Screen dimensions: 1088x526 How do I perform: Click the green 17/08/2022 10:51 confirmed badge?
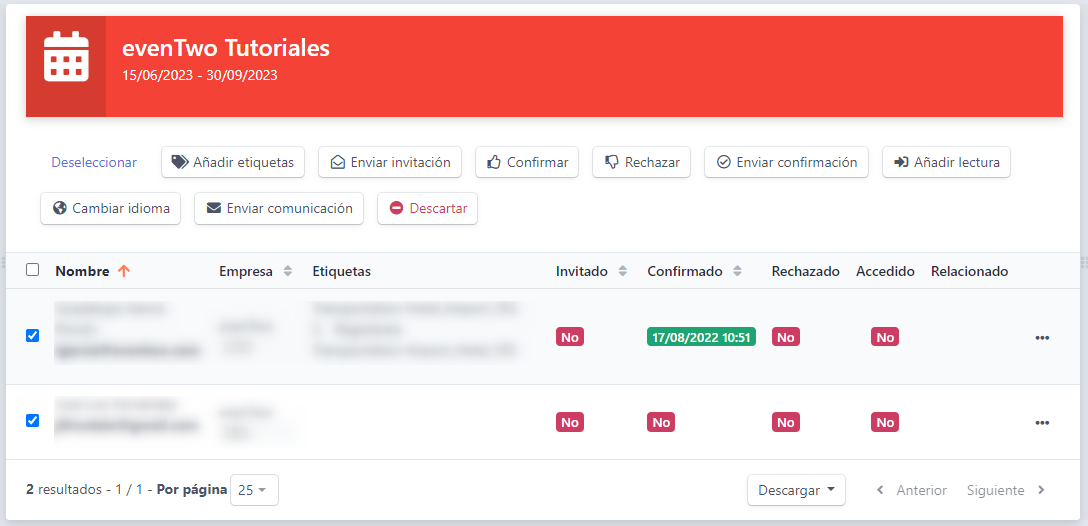[x=701, y=337]
